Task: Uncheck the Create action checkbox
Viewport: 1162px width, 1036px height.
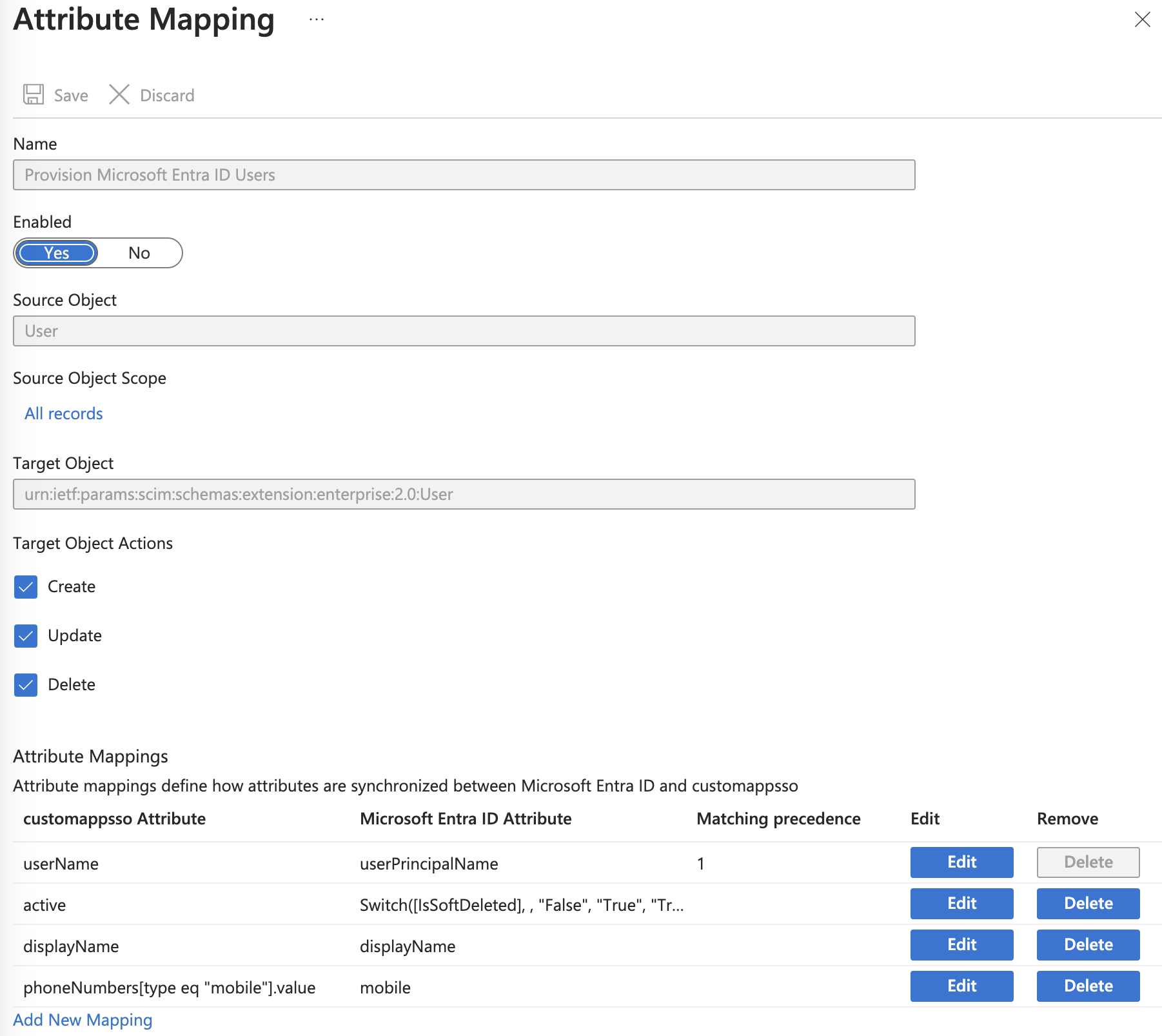Action: tap(26, 586)
